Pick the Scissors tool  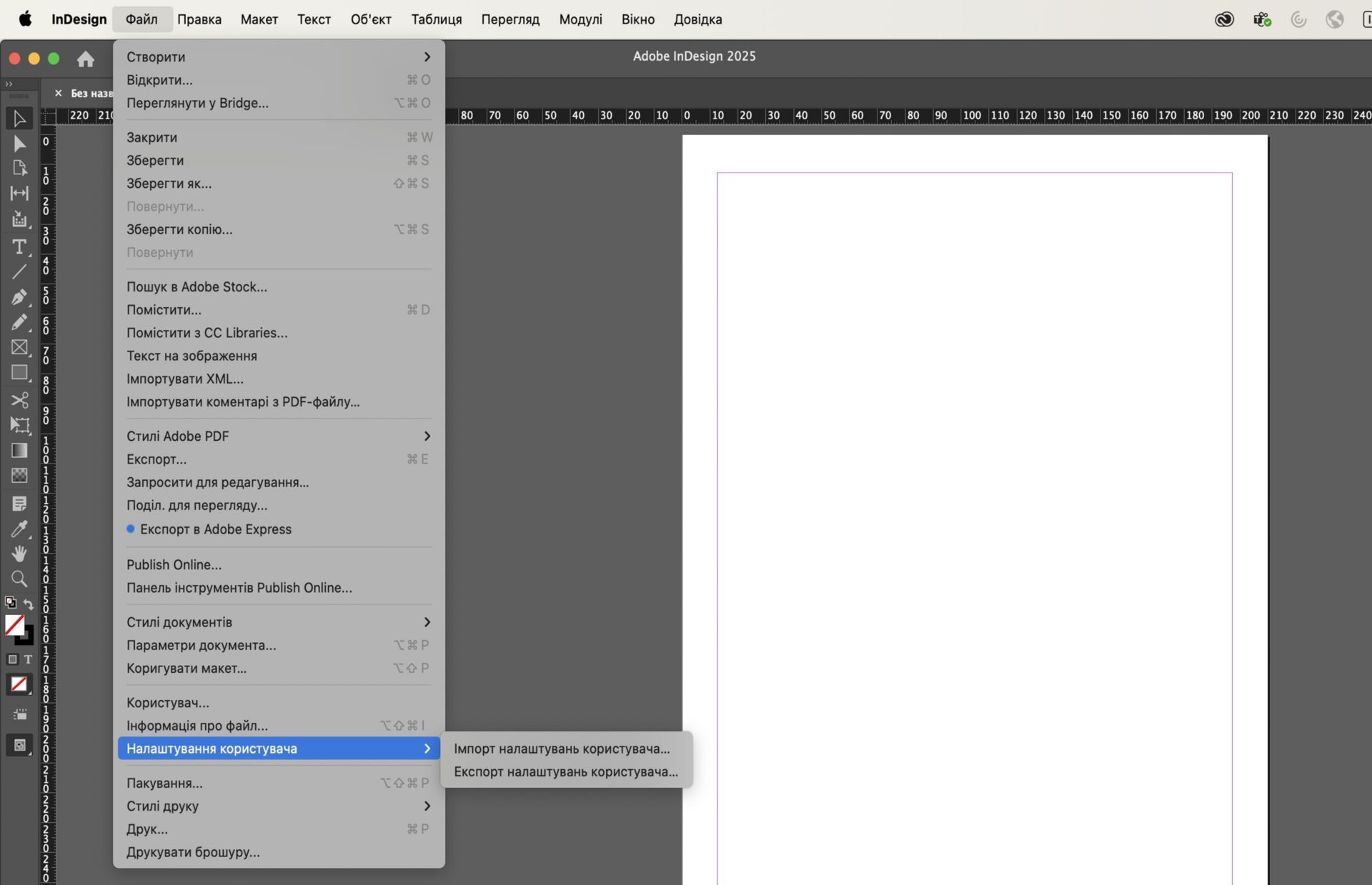coord(19,399)
